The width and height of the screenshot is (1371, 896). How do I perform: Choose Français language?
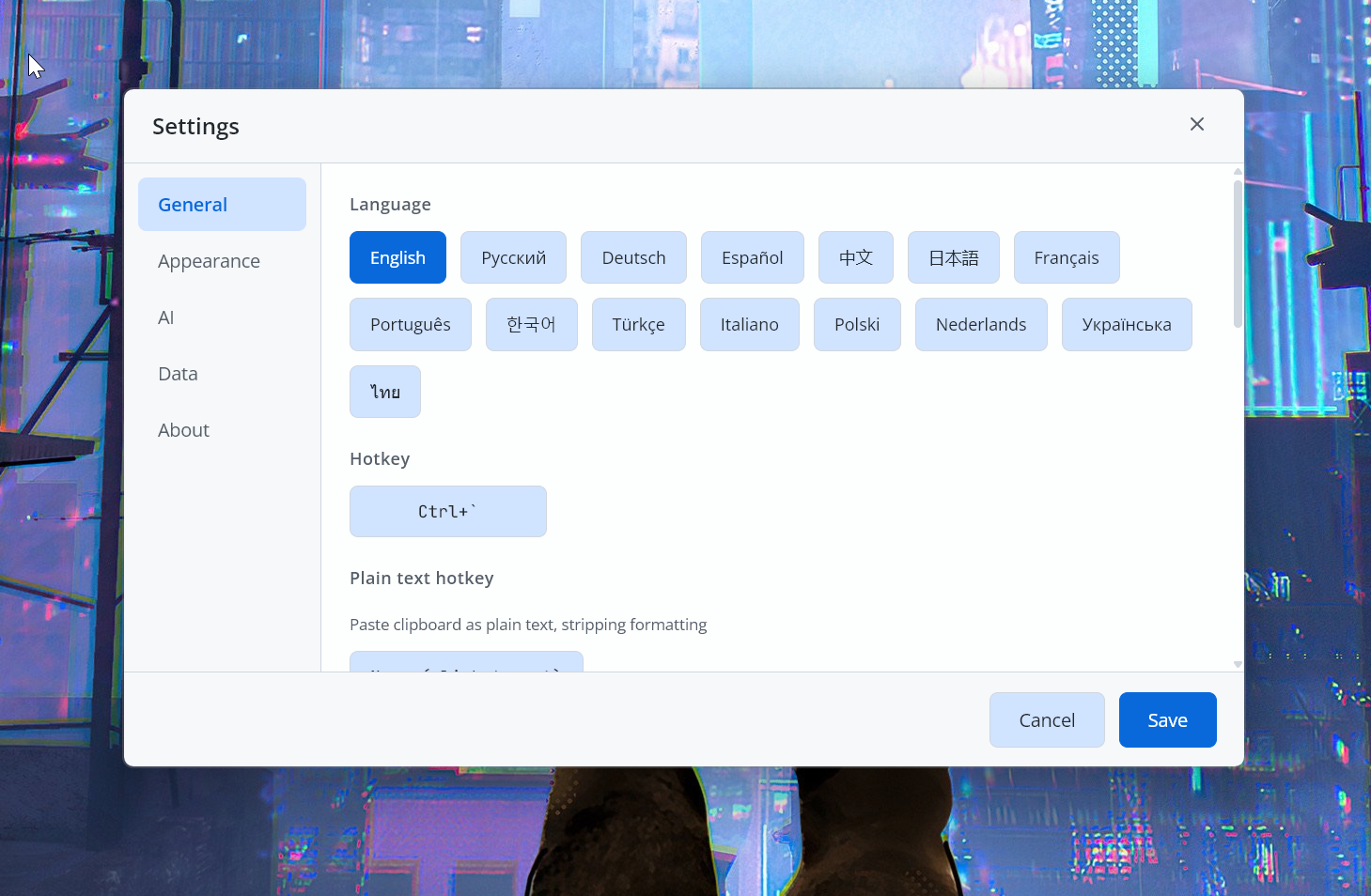pos(1067,257)
